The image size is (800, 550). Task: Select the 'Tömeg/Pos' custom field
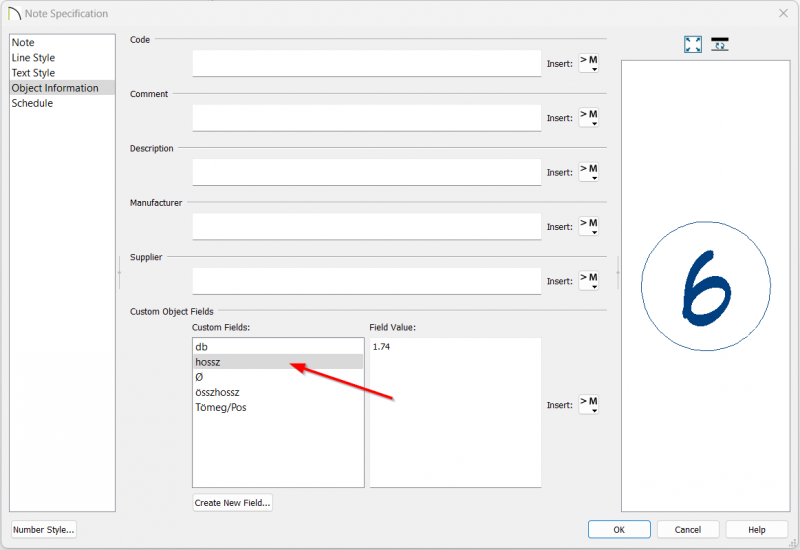(x=278, y=407)
